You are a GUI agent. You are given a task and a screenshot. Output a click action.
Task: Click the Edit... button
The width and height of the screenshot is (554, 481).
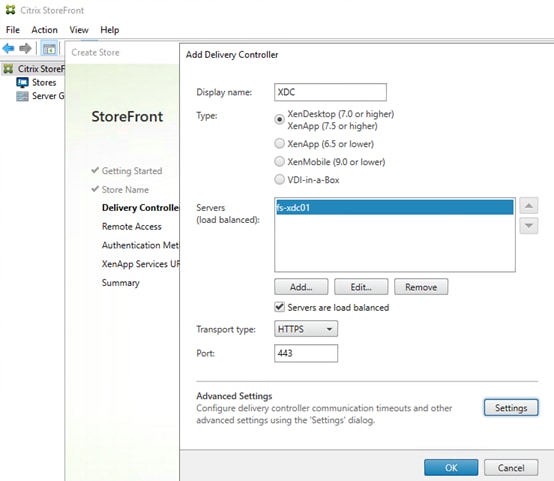click(361, 287)
